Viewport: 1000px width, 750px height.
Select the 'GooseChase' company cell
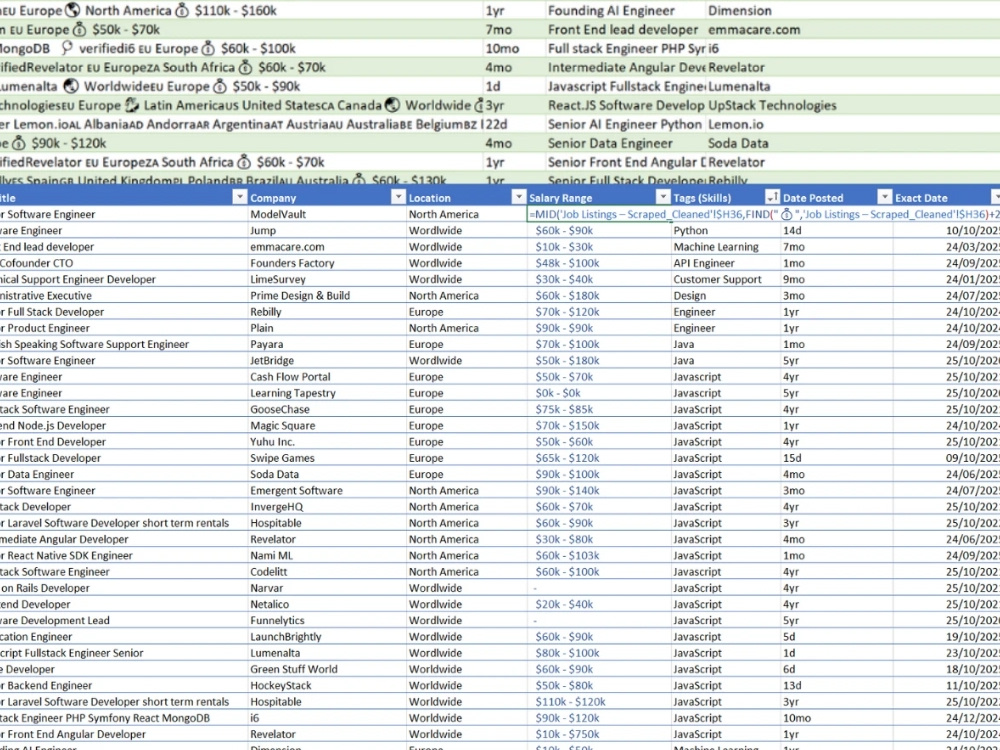pyautogui.click(x=327, y=409)
